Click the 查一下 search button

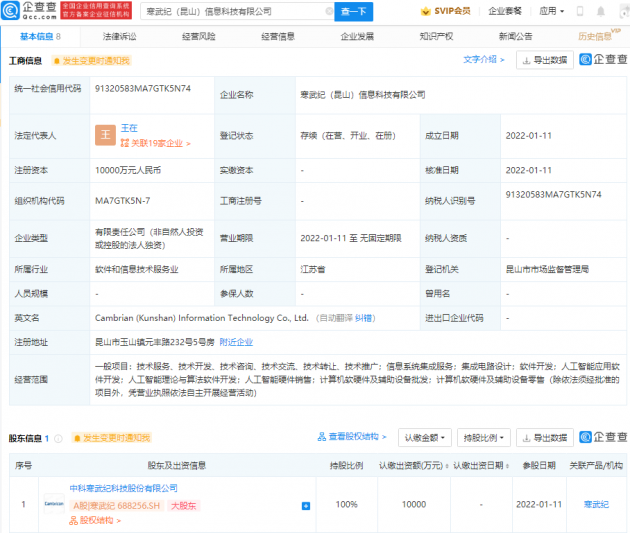coord(353,11)
